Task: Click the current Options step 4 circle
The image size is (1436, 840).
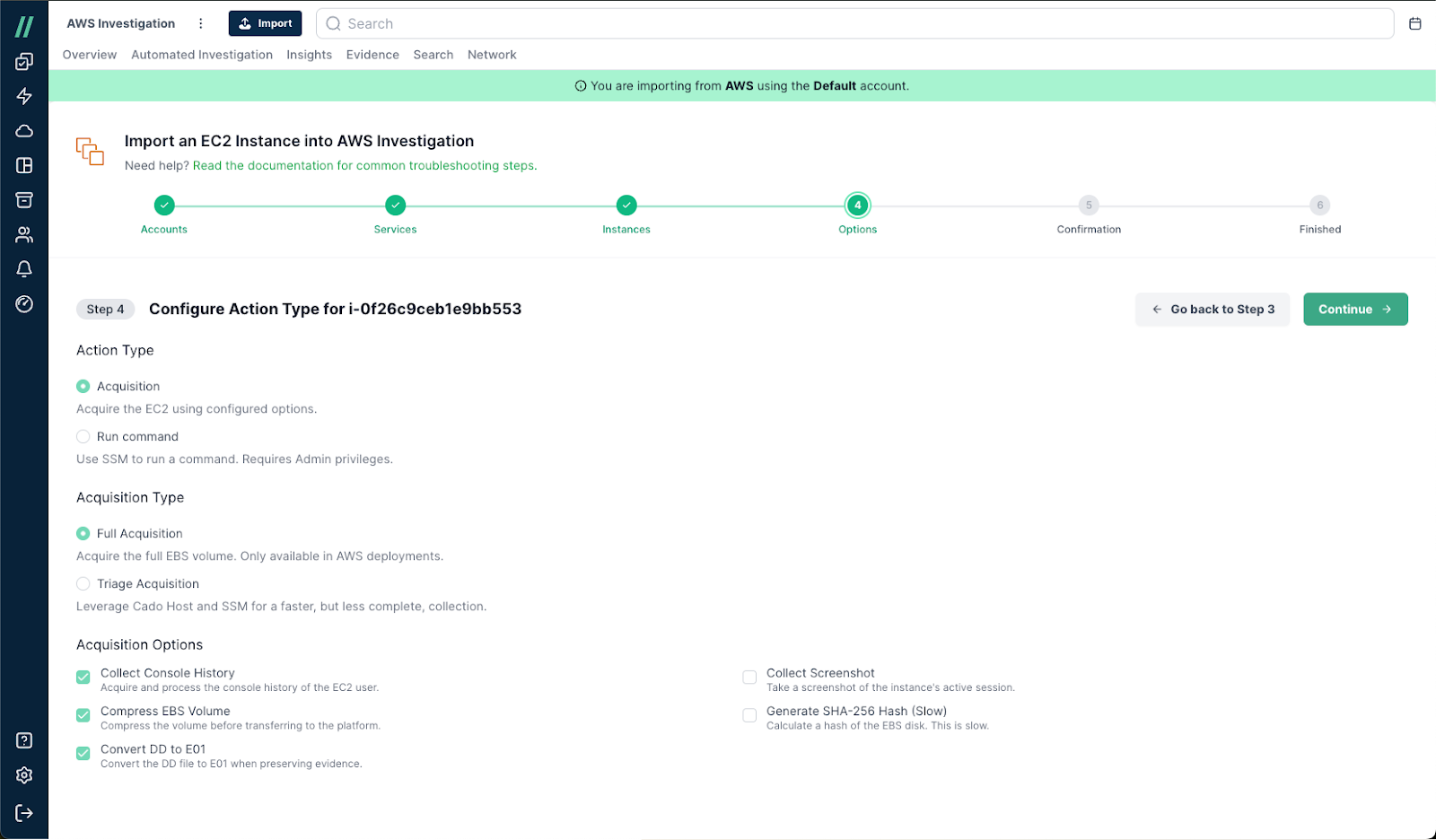Action: click(858, 206)
